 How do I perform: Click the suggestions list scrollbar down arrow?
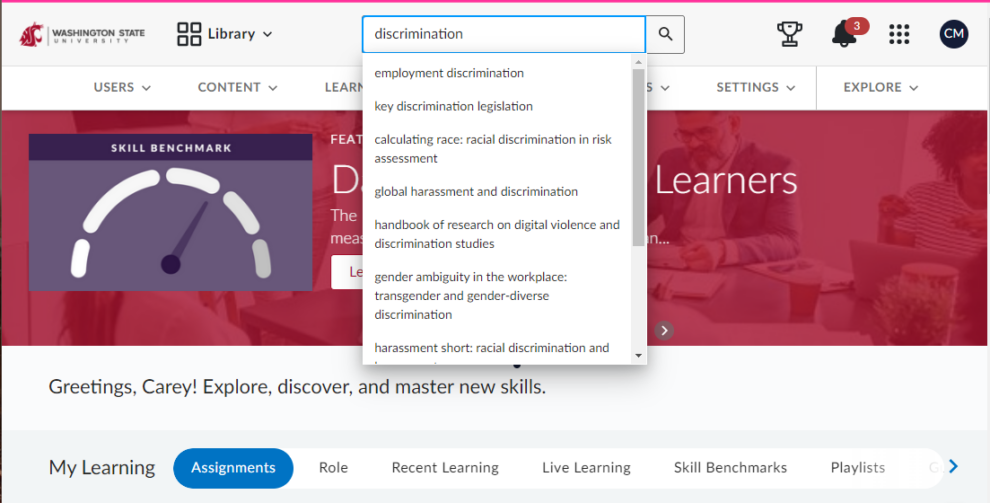click(638, 355)
